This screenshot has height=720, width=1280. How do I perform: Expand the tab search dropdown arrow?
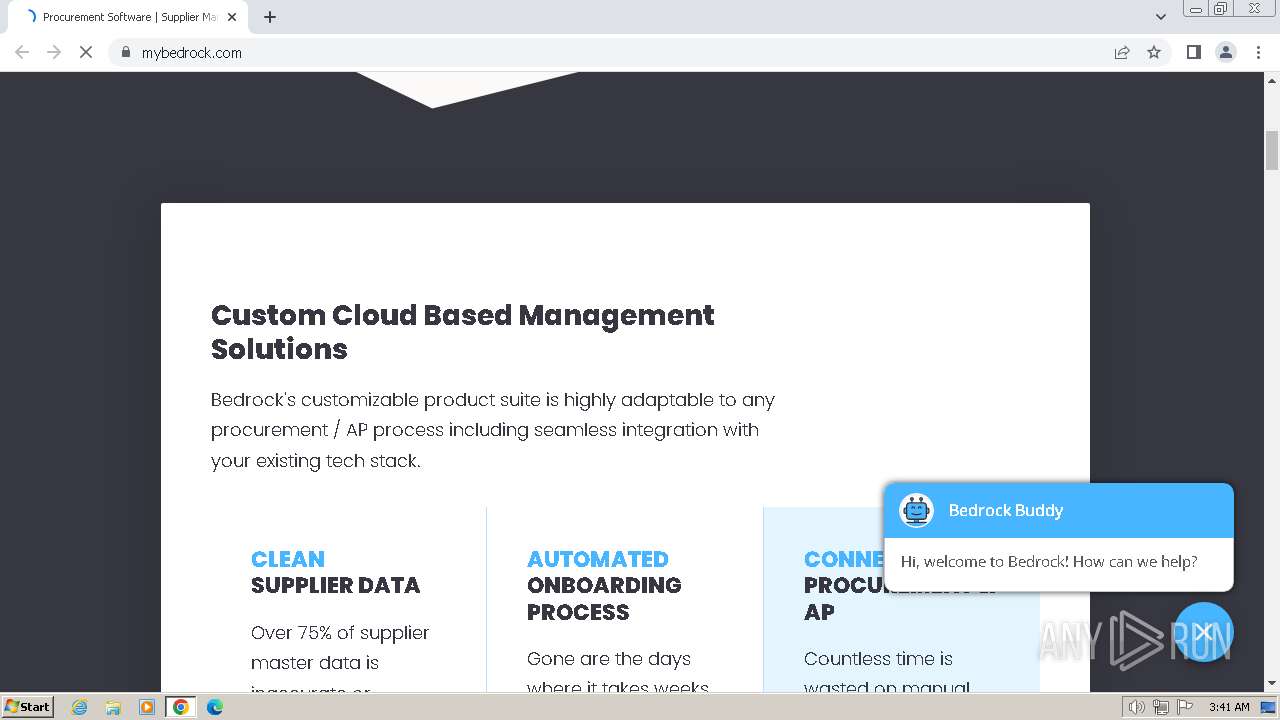pos(1161,17)
